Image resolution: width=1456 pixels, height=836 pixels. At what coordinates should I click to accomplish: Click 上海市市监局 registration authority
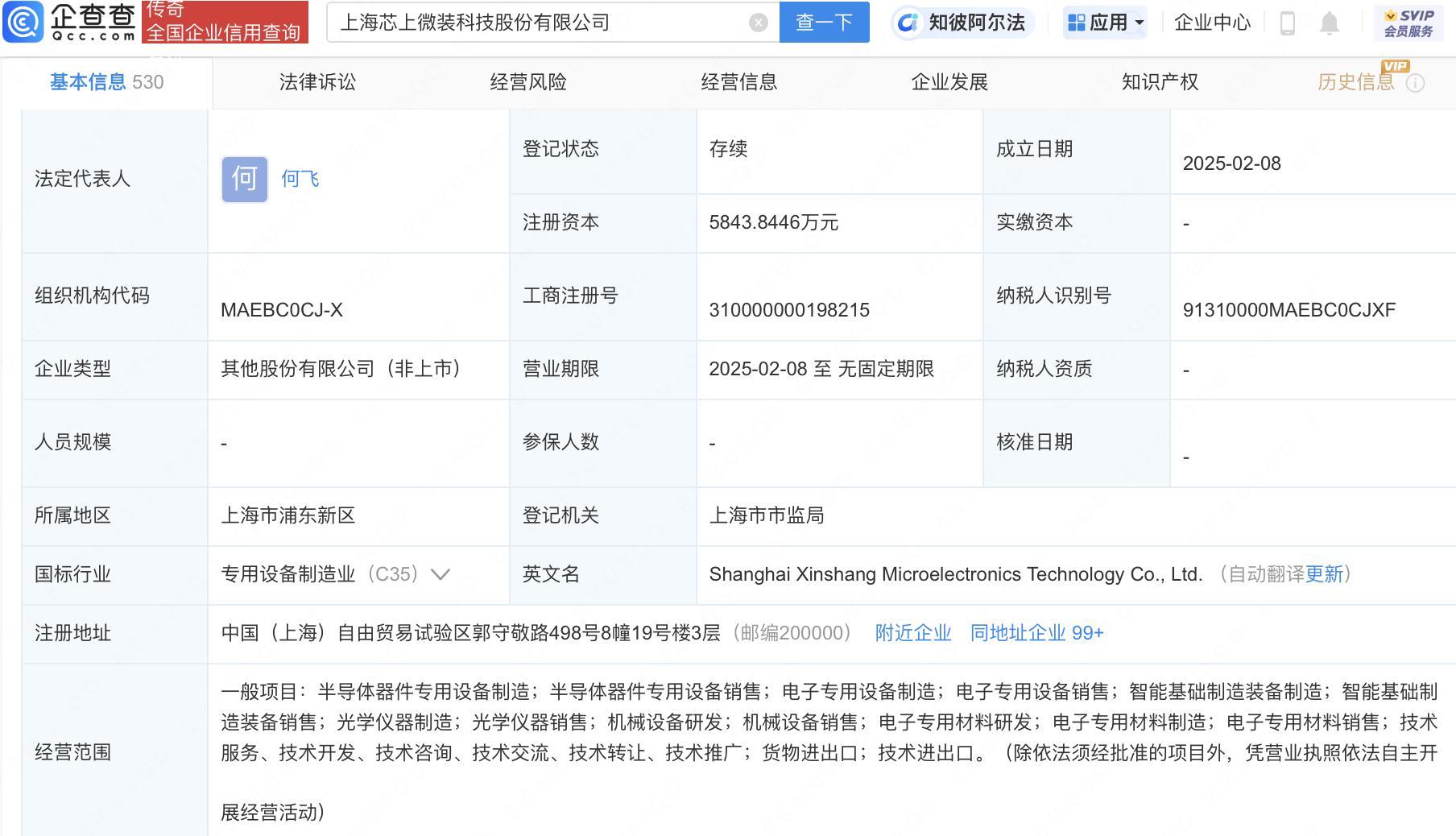coord(767,515)
